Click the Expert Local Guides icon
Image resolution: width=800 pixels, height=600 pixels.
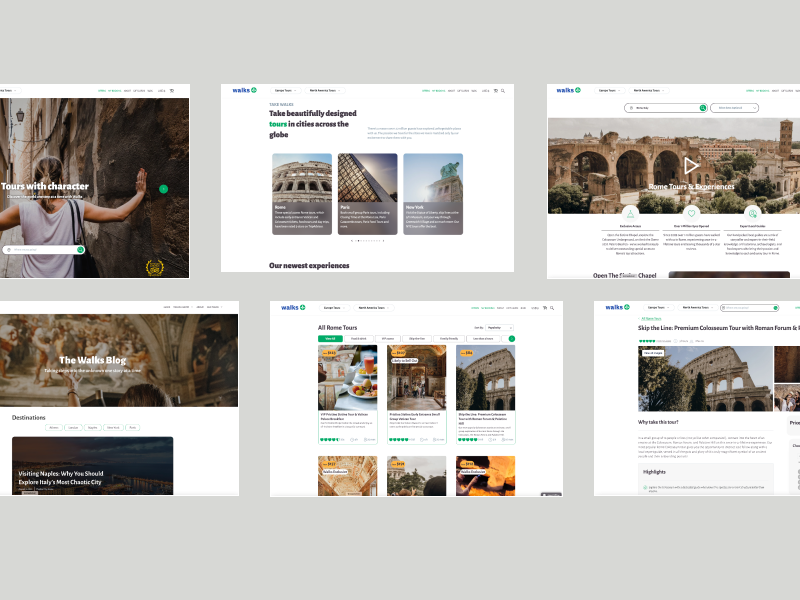pyautogui.click(x=752, y=212)
